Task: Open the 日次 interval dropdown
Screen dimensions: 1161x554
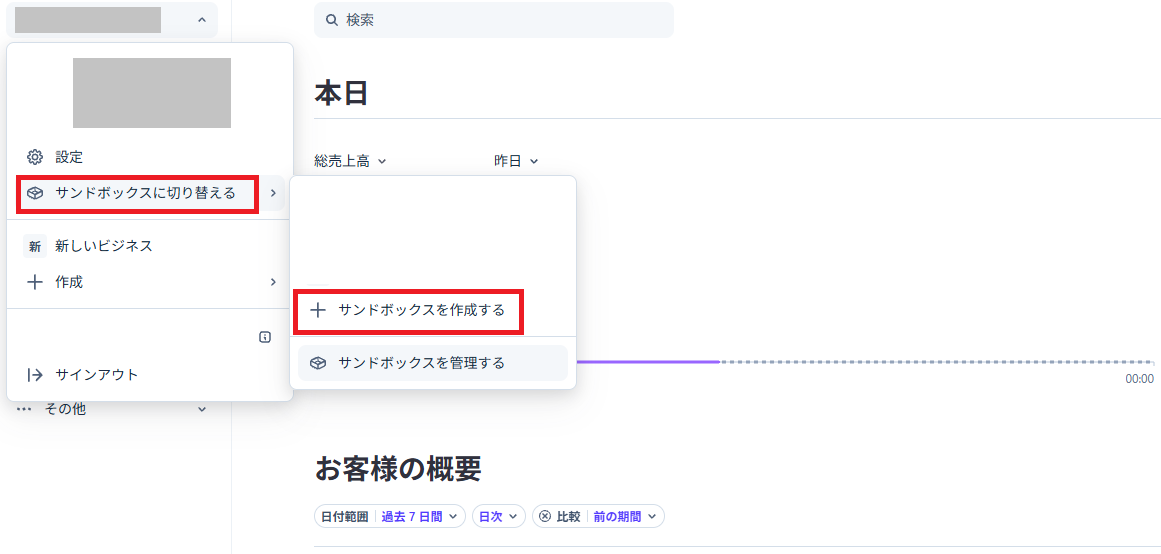Action: tap(499, 516)
